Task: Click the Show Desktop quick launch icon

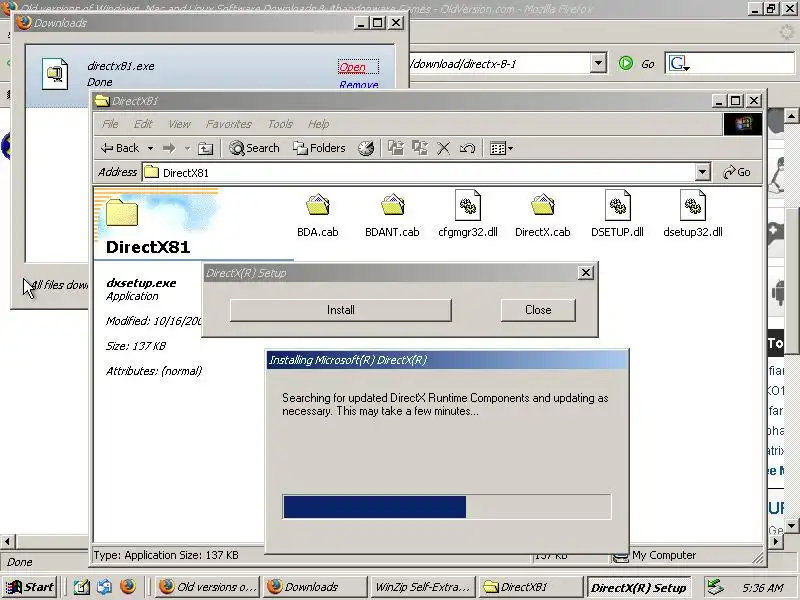Action: [82, 587]
